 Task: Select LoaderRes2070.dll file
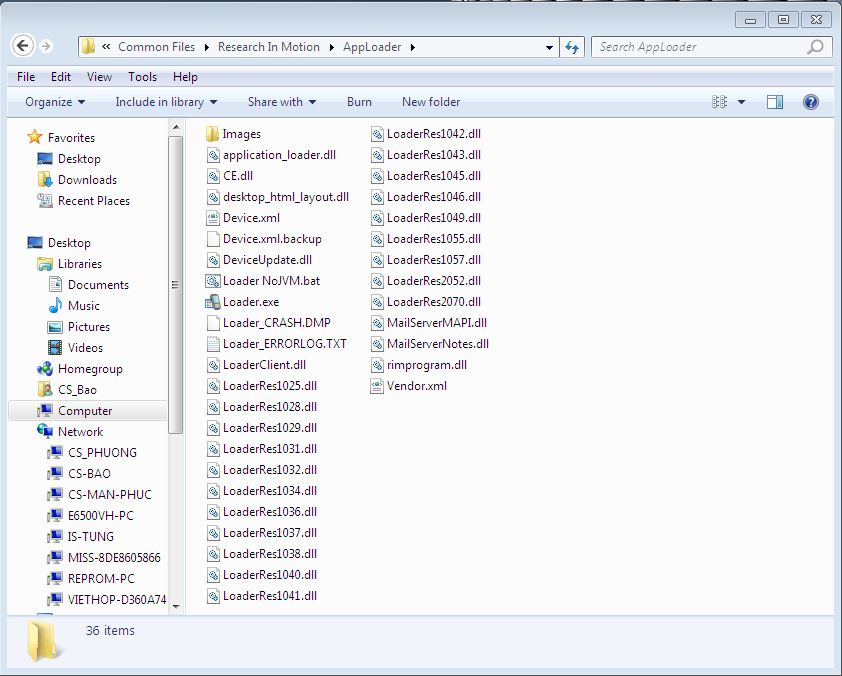tap(426, 302)
